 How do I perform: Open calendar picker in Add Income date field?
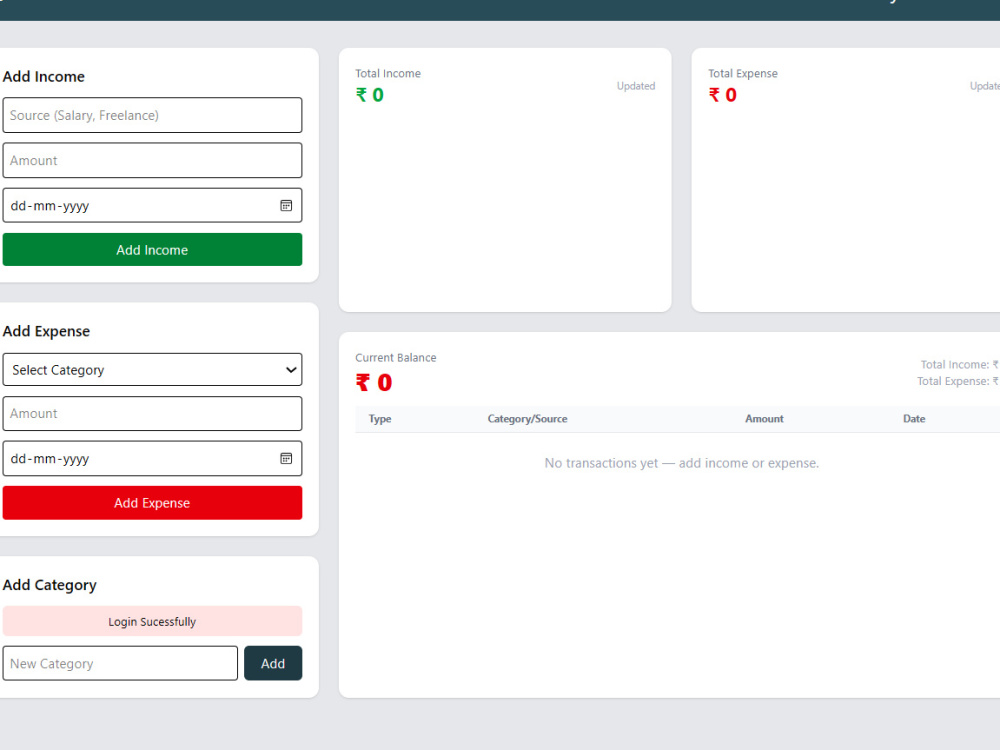coord(286,205)
